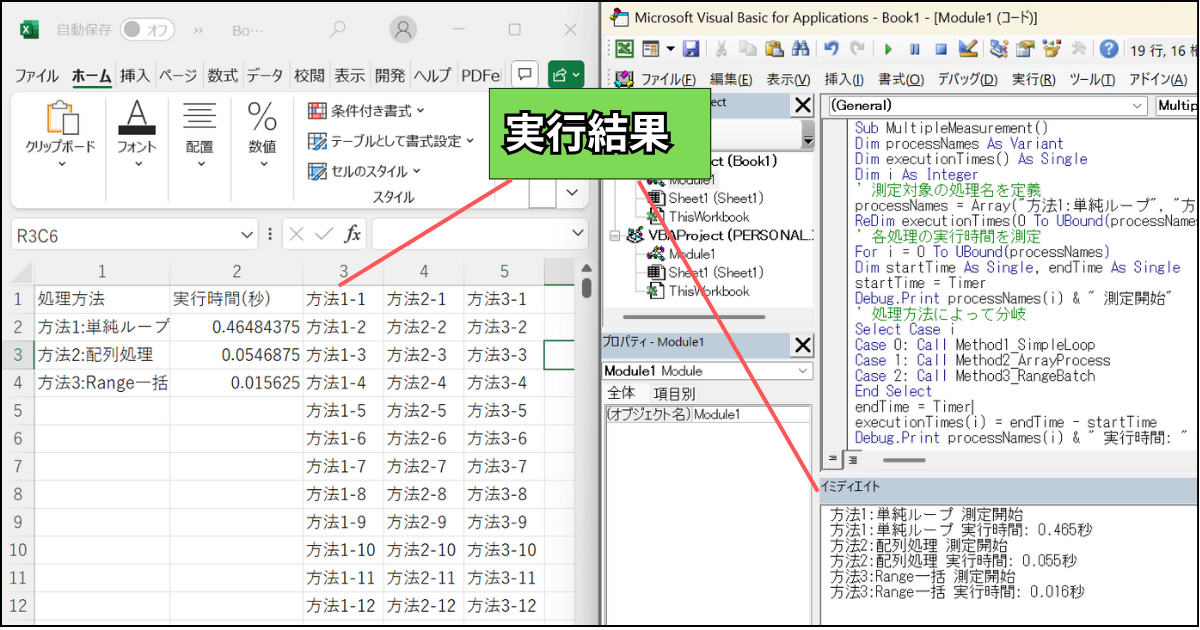Open VBA 編集(E) menu
This screenshot has width=1200, height=630.
click(732, 79)
